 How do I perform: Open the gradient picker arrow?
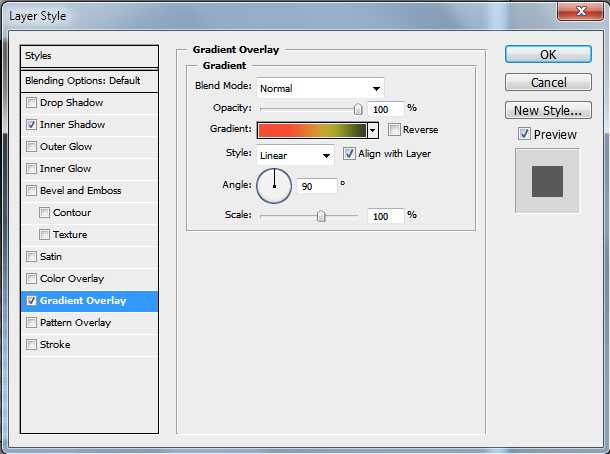(373, 130)
